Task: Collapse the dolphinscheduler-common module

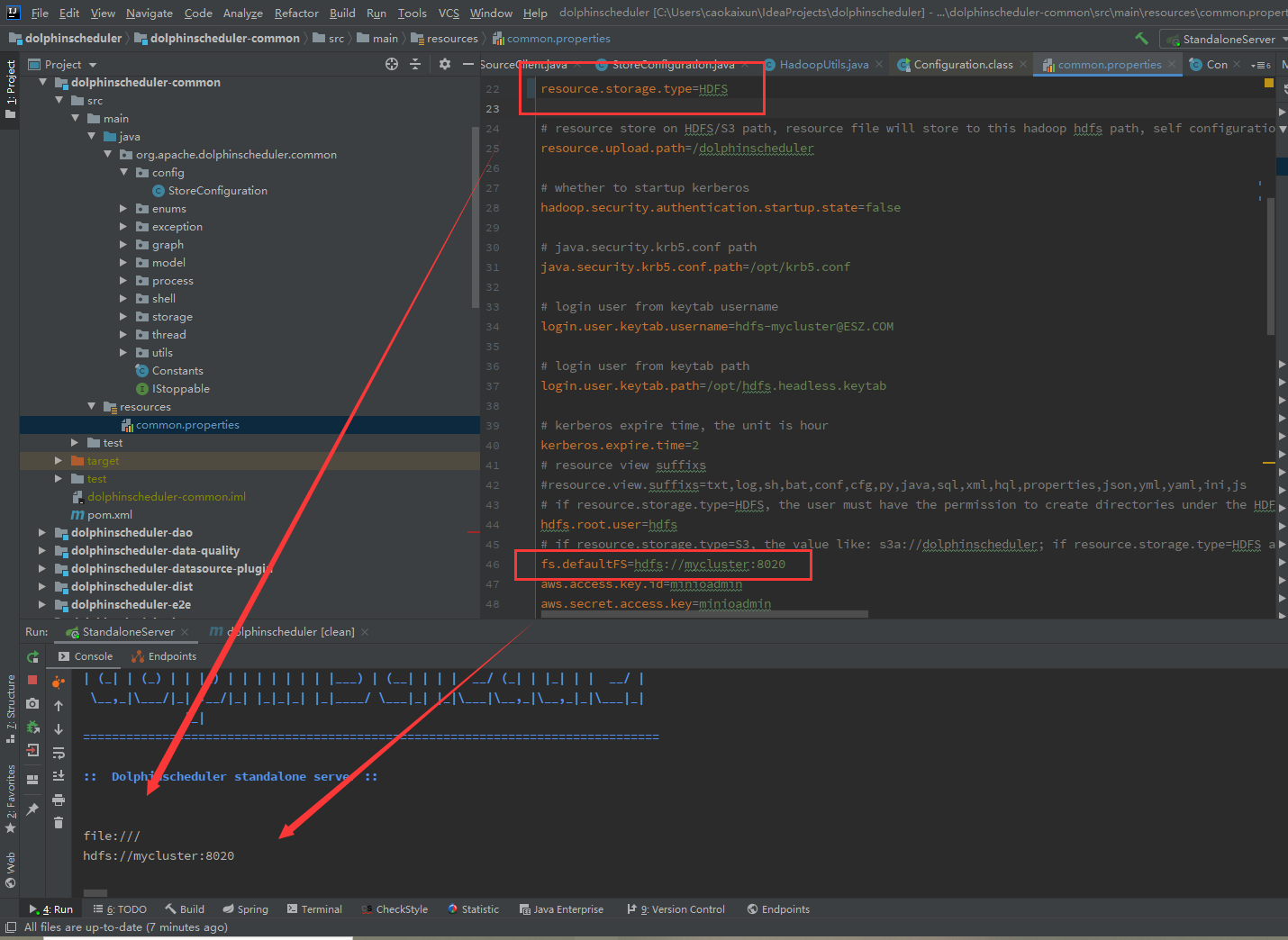Action: click(42, 82)
